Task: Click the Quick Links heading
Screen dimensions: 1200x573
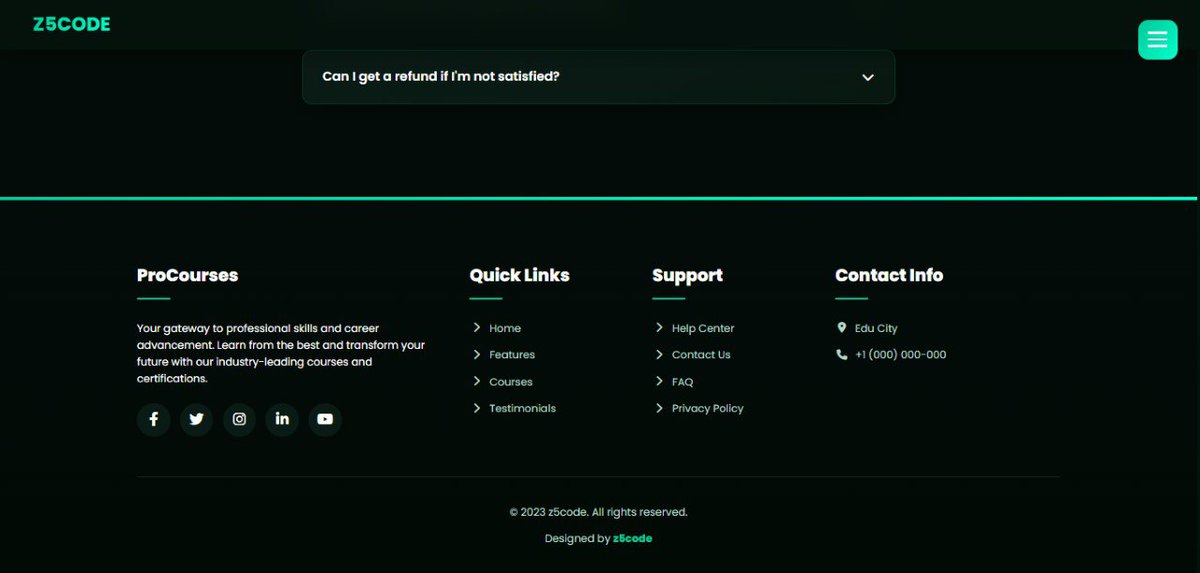Action: pyautogui.click(x=519, y=275)
